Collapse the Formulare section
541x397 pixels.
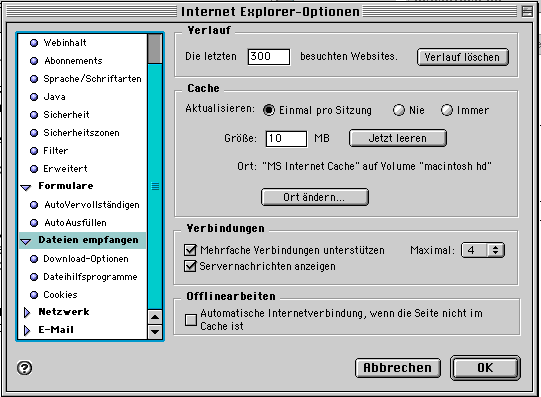[26, 187]
